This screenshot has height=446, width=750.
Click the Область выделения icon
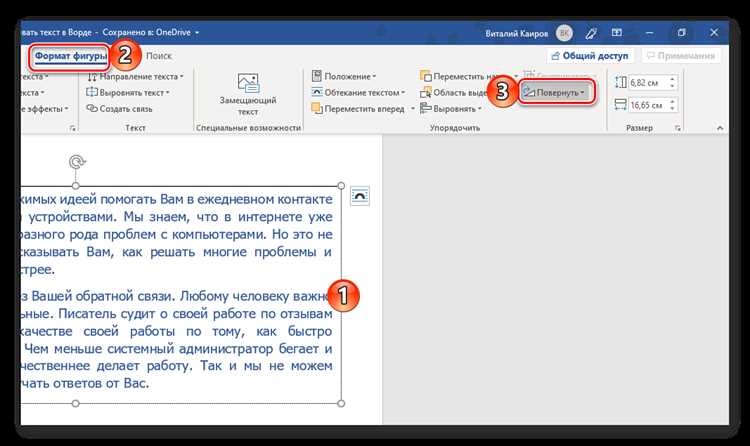click(x=426, y=92)
